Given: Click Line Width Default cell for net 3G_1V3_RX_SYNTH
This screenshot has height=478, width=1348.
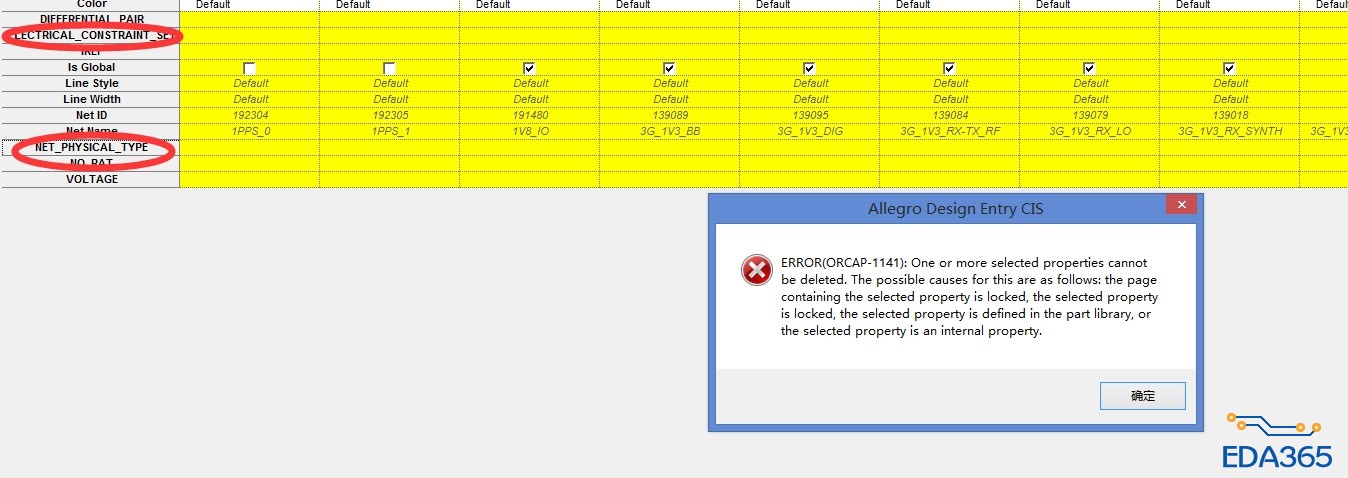Looking at the screenshot, I should click(1230, 99).
